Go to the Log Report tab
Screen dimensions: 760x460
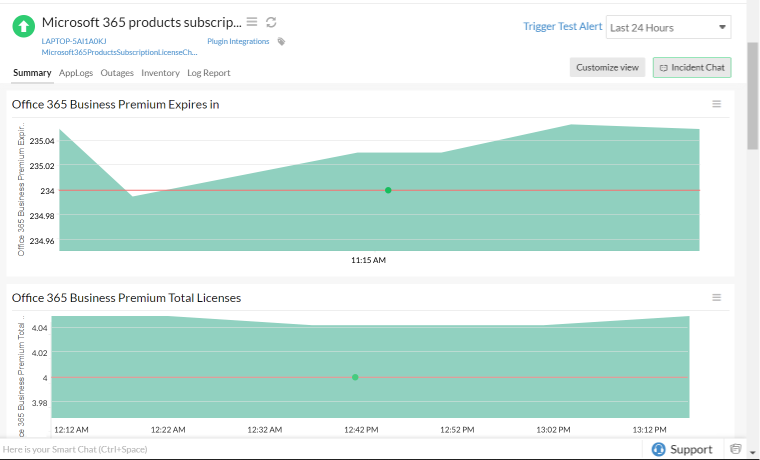click(x=209, y=73)
